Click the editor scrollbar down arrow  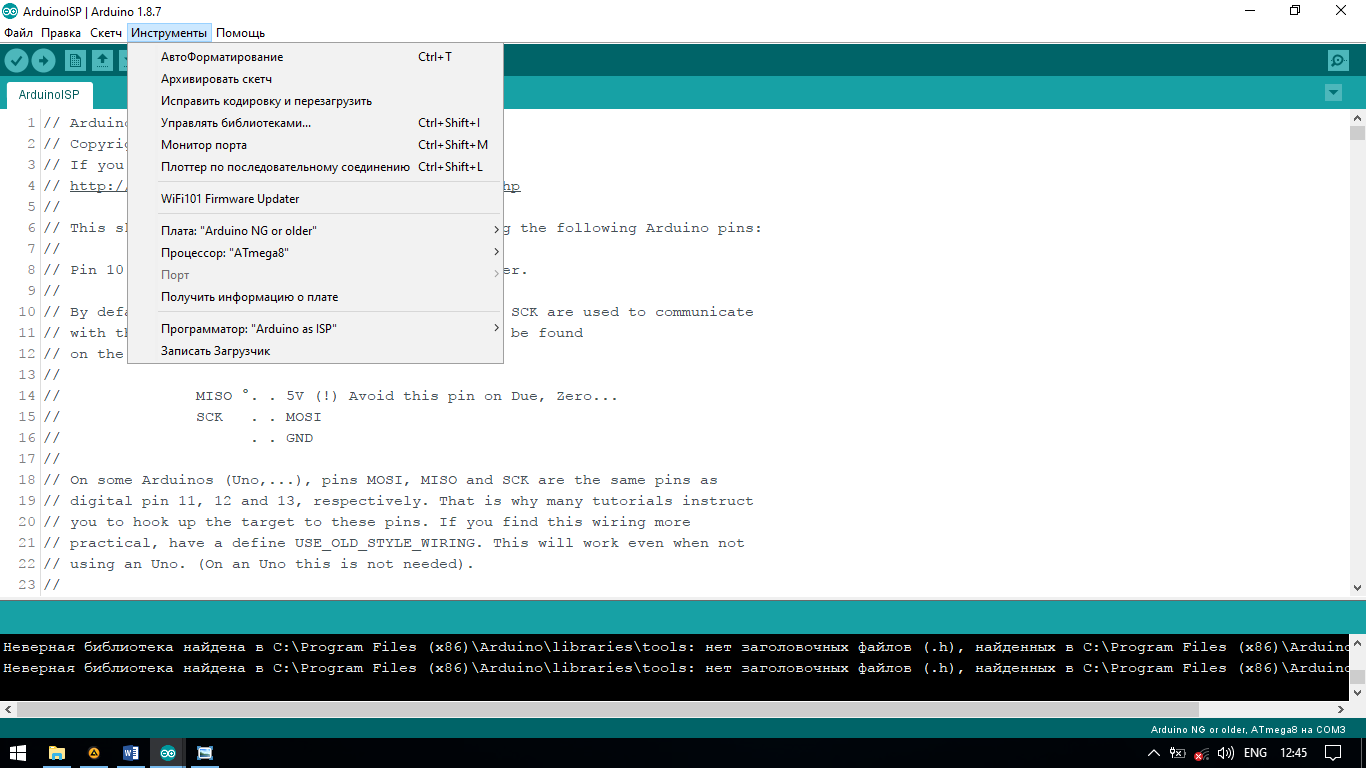coord(1357,588)
